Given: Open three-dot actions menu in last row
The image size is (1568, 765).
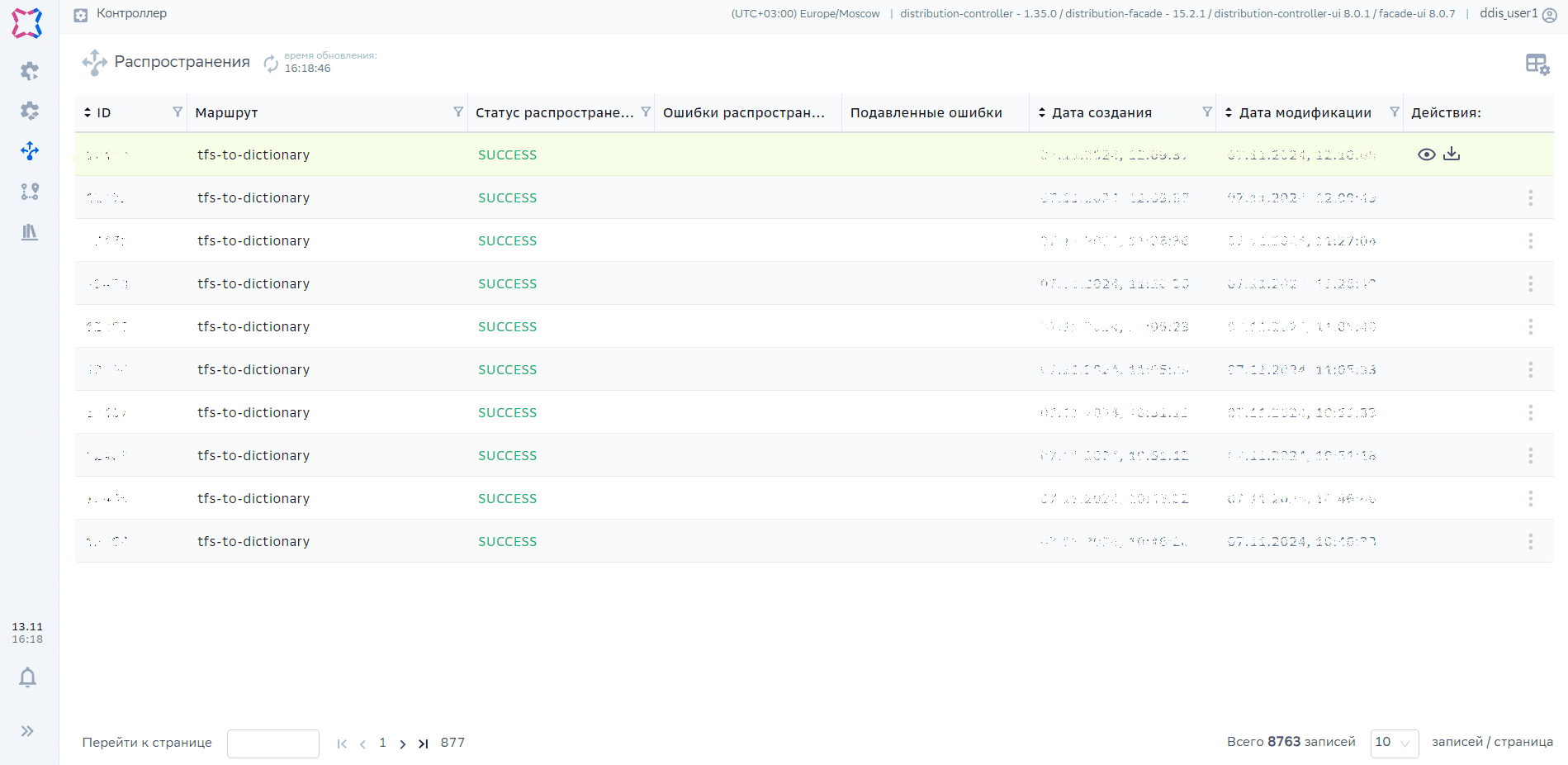Looking at the screenshot, I should click(x=1530, y=542).
